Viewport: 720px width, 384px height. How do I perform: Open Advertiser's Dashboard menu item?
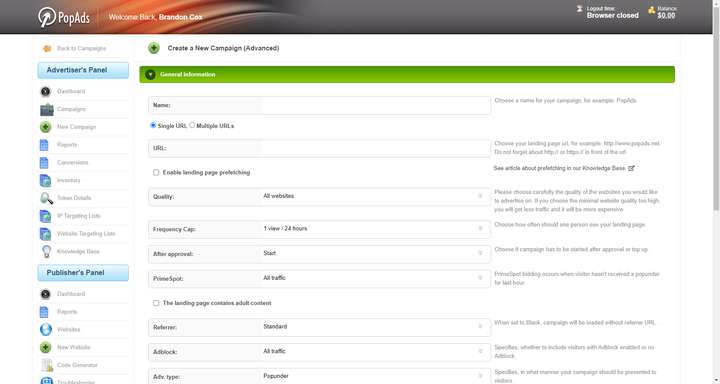tap(71, 91)
